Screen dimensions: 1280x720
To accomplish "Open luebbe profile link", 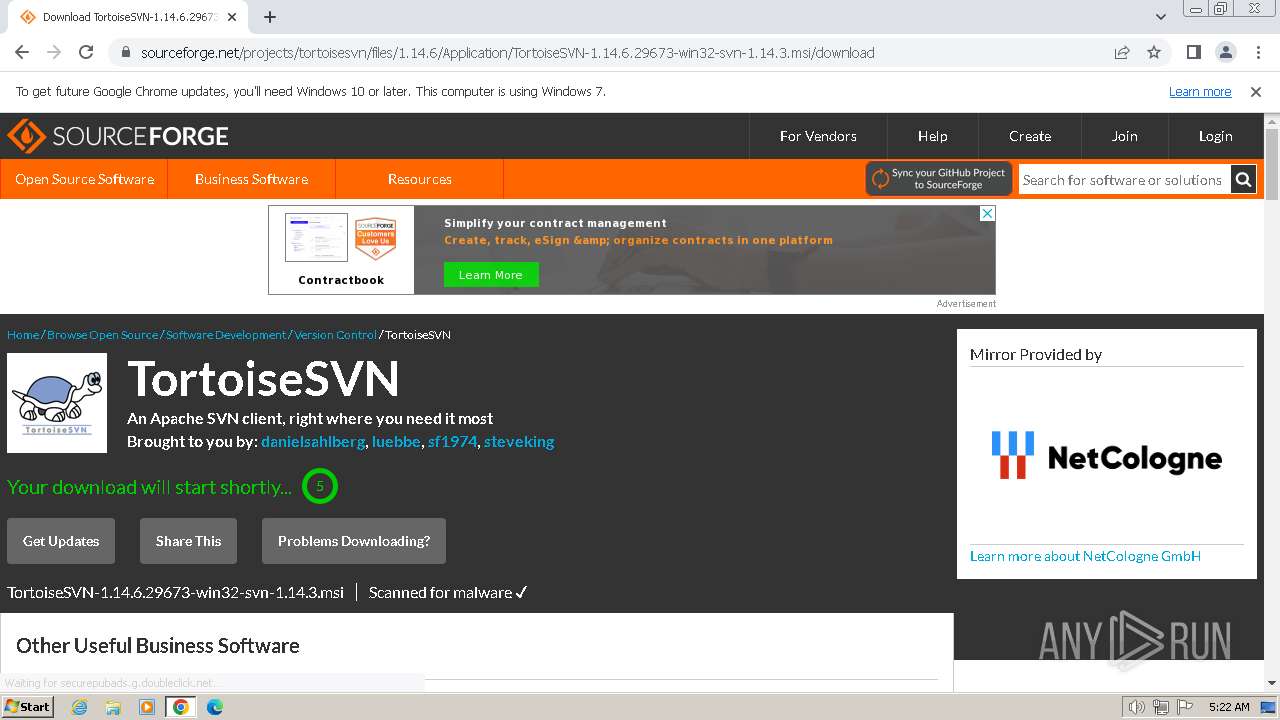I will 396,441.
